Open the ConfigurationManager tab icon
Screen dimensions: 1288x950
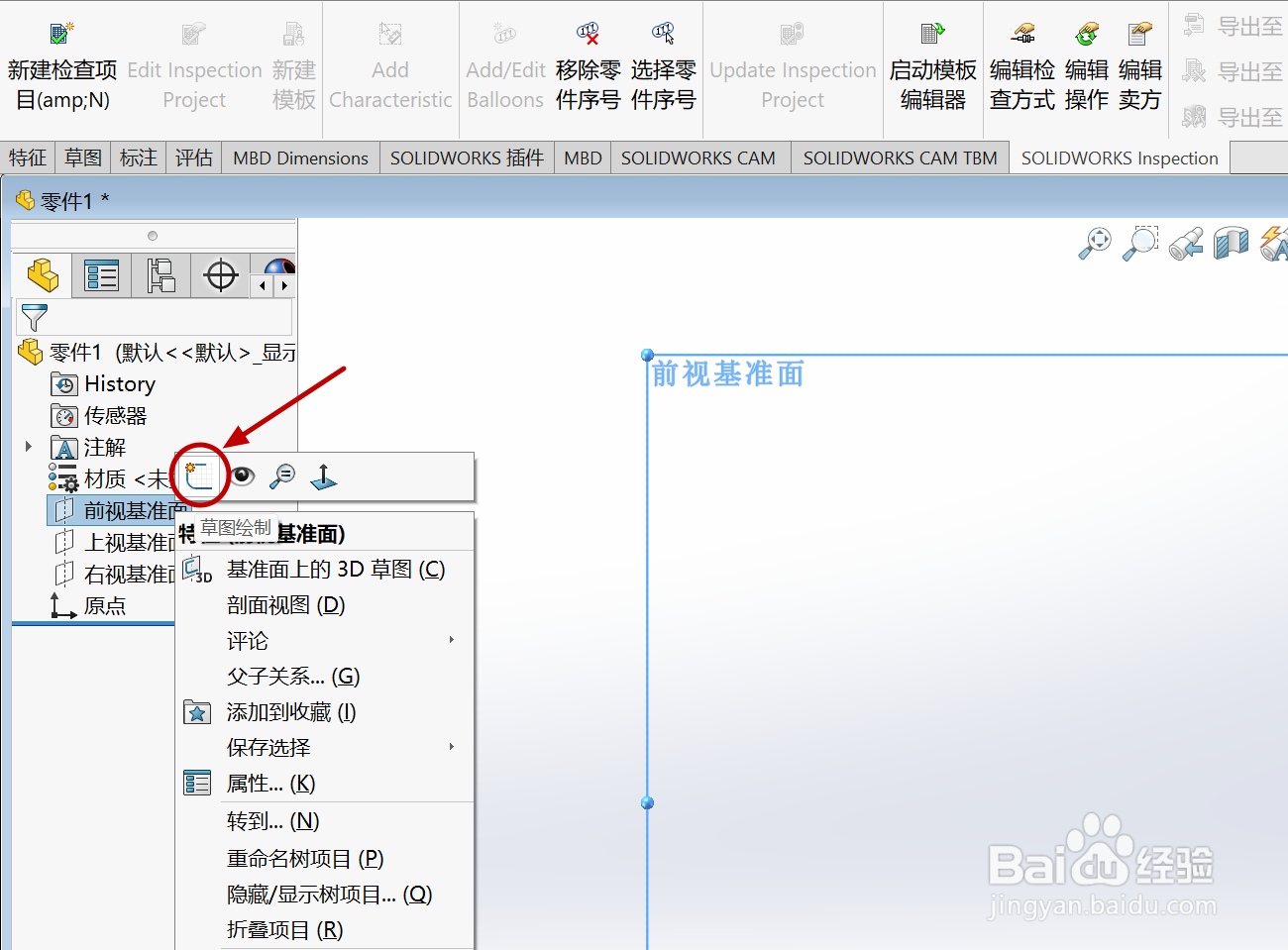[161, 275]
